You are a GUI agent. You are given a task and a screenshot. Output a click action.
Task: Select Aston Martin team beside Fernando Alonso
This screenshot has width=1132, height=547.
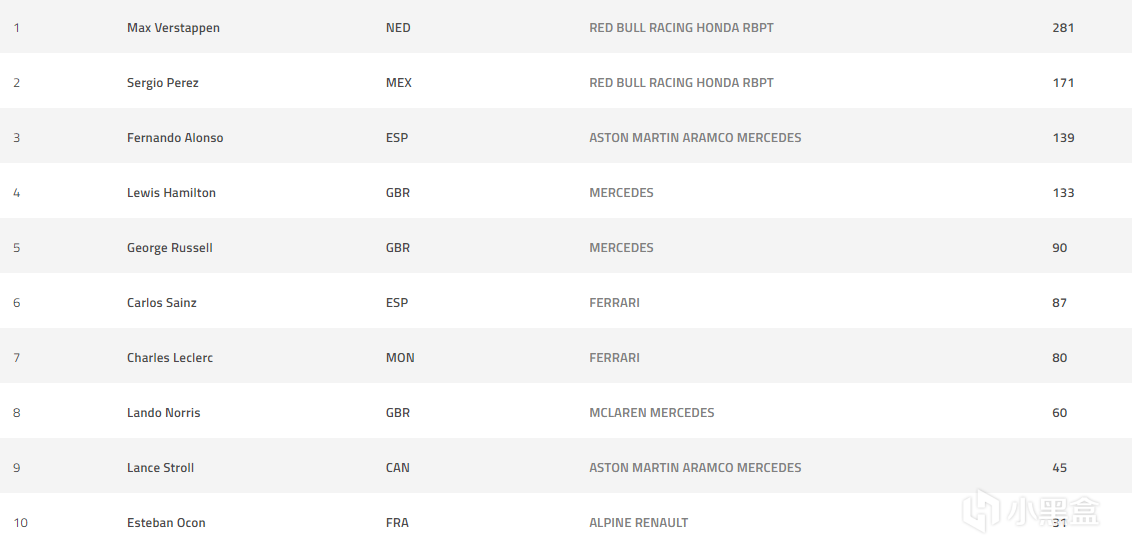pyautogui.click(x=695, y=138)
